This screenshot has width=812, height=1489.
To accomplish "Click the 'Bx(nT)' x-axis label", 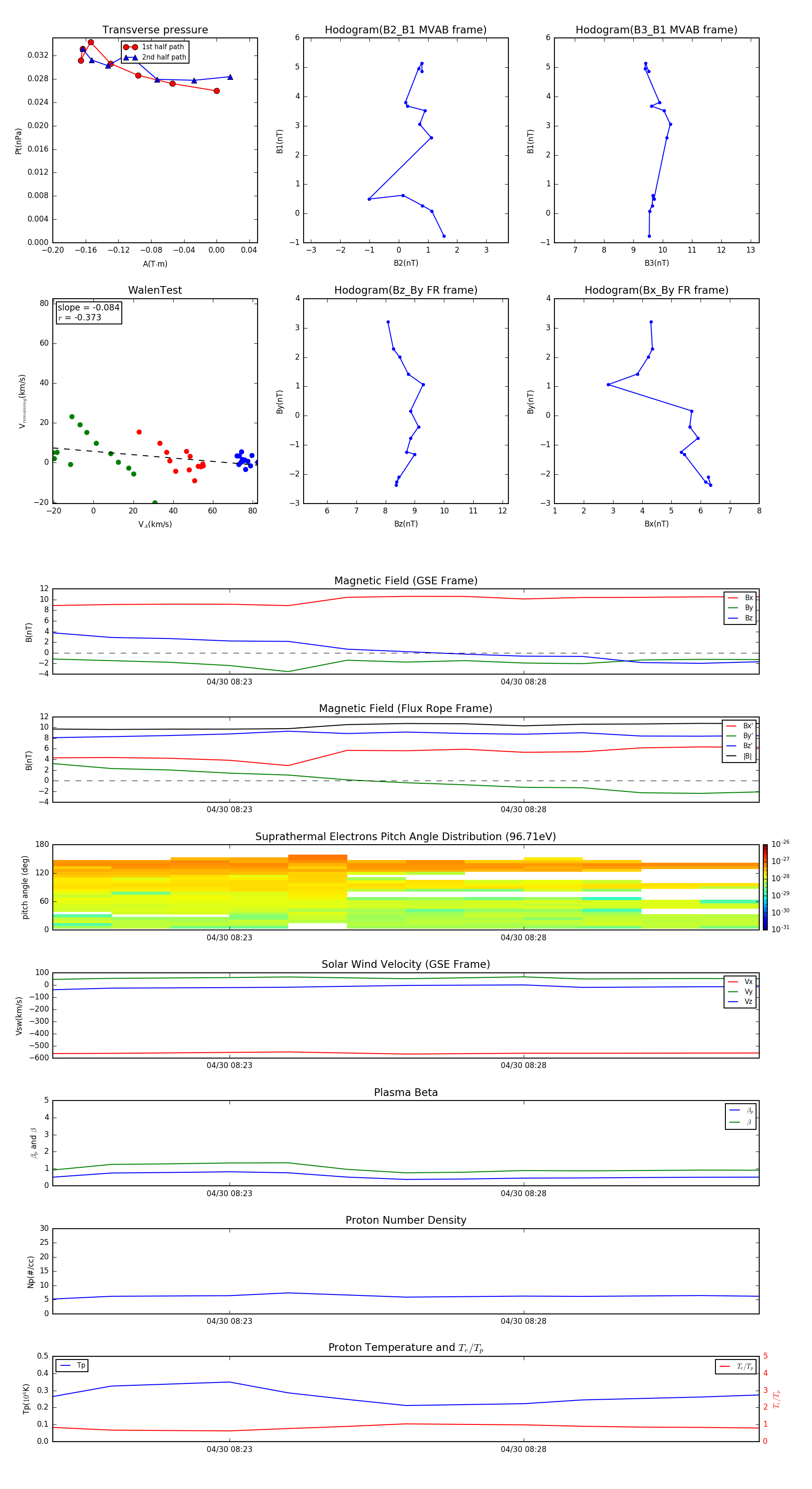I will pyautogui.click(x=656, y=524).
